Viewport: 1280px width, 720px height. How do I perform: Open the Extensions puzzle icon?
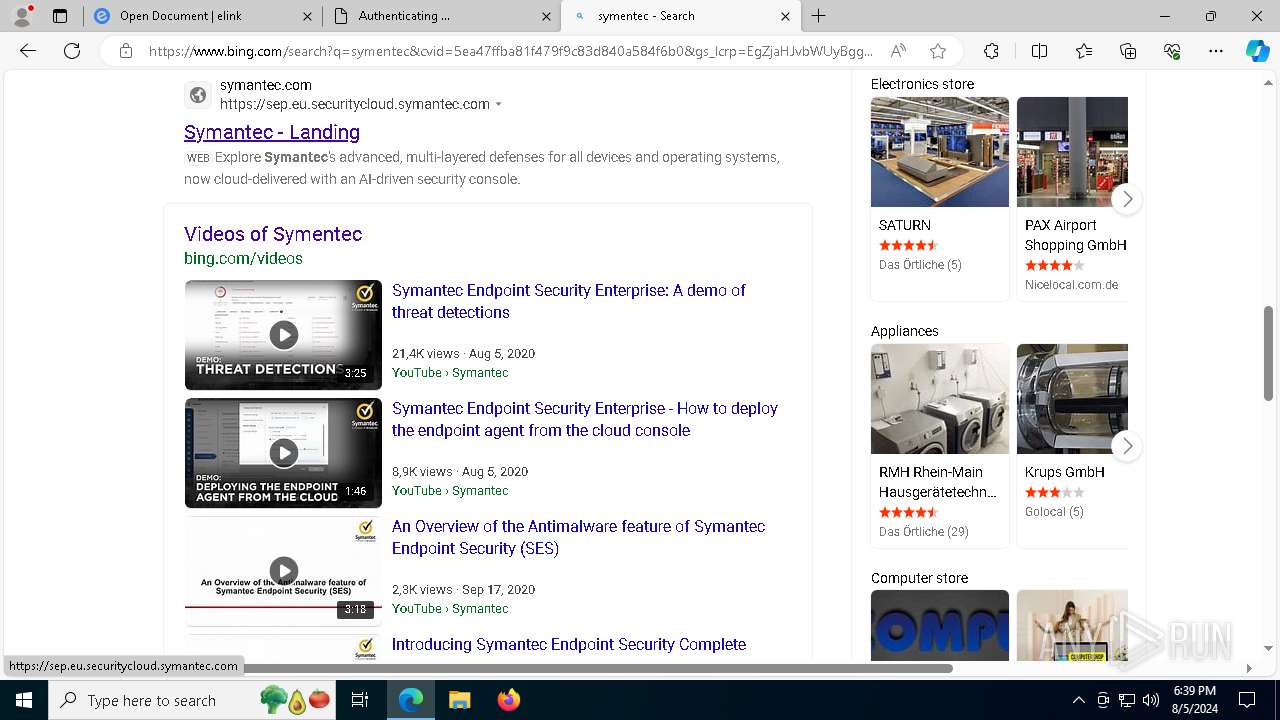[991, 51]
